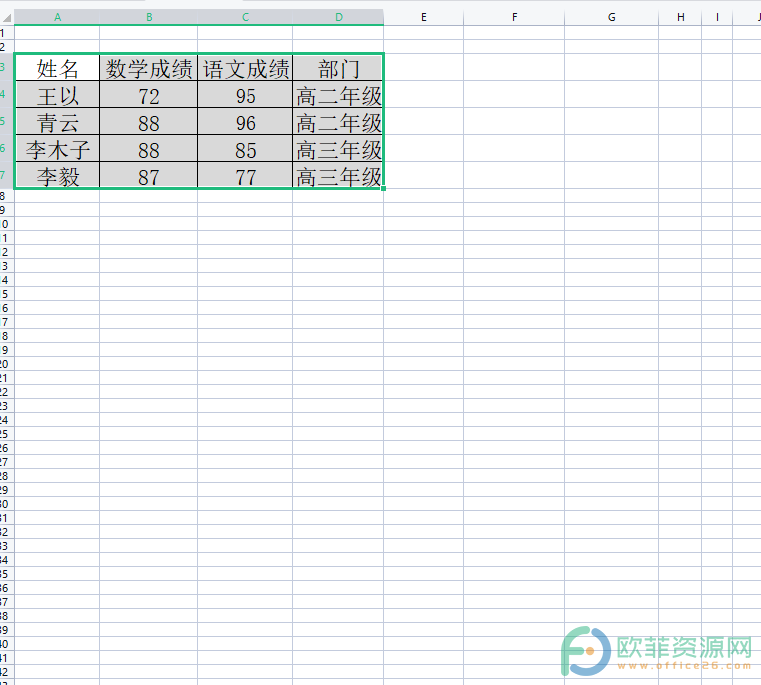The height and width of the screenshot is (685, 761).
Task: Click the 语文成绩 header cell
Action: (245, 67)
